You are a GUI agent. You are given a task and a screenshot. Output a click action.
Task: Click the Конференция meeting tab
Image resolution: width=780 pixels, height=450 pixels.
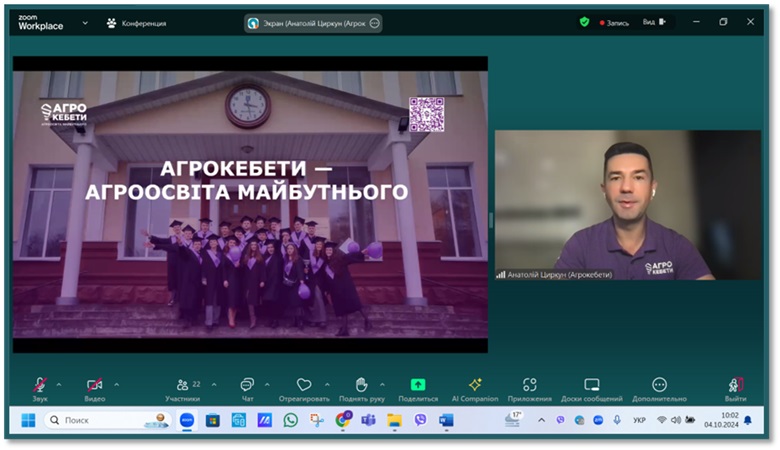pyautogui.click(x=136, y=23)
